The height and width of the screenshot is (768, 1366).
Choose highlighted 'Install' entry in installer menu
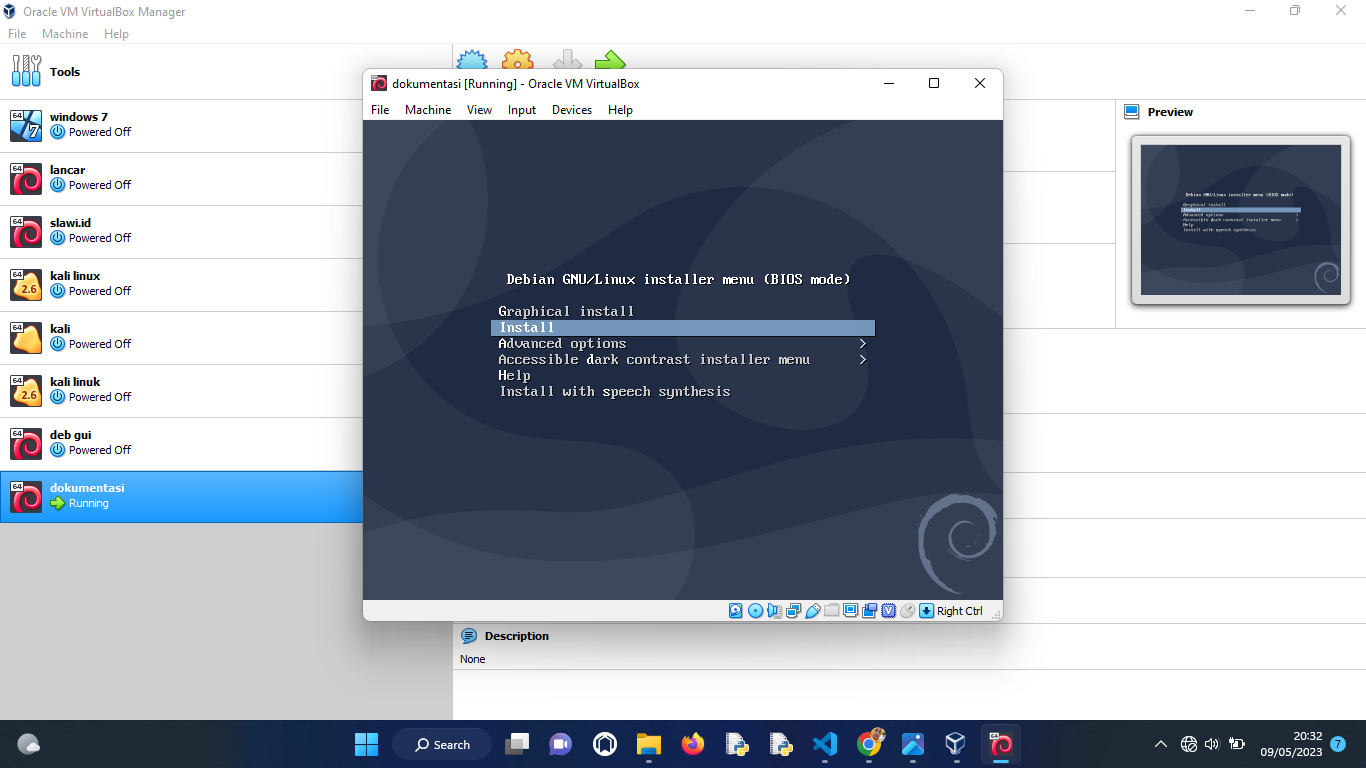pyautogui.click(x=683, y=328)
